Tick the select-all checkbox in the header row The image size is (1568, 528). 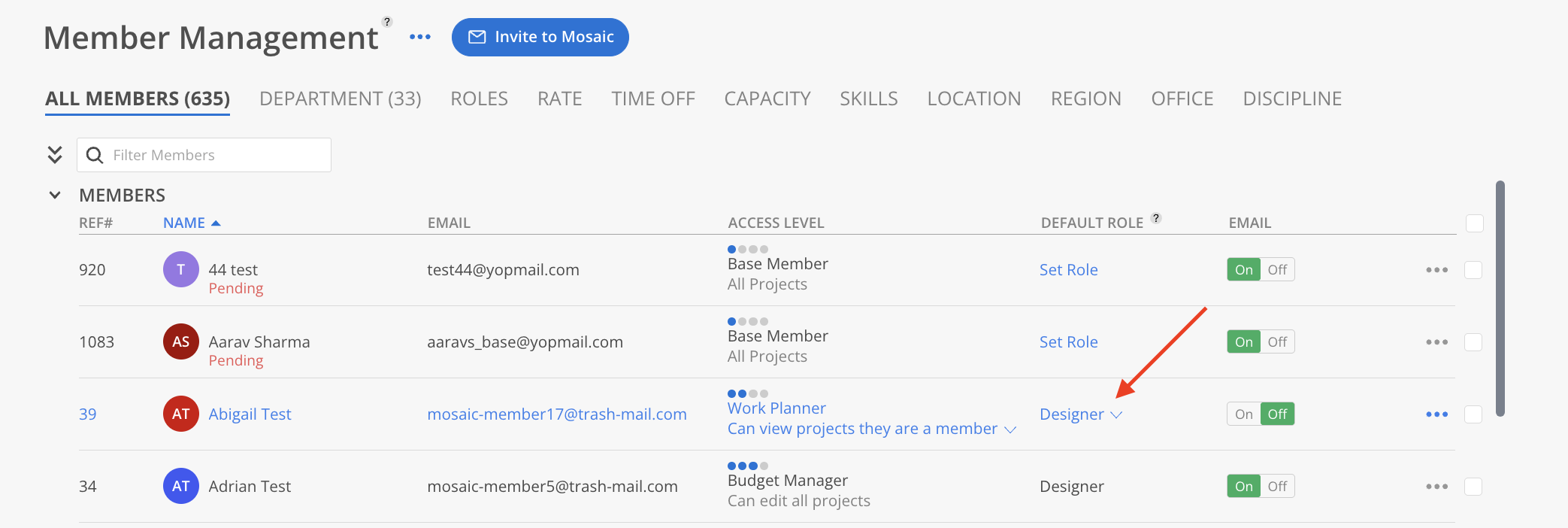(x=1475, y=223)
